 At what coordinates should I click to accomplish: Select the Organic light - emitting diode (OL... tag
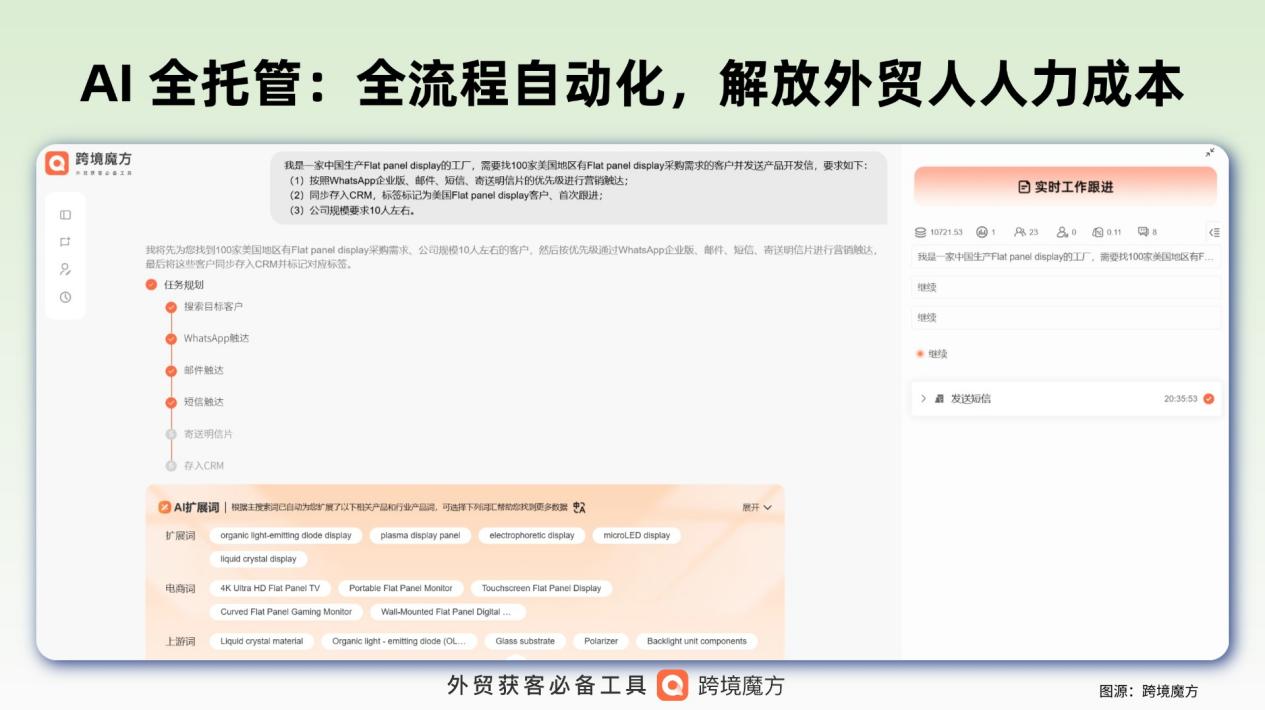(x=399, y=642)
